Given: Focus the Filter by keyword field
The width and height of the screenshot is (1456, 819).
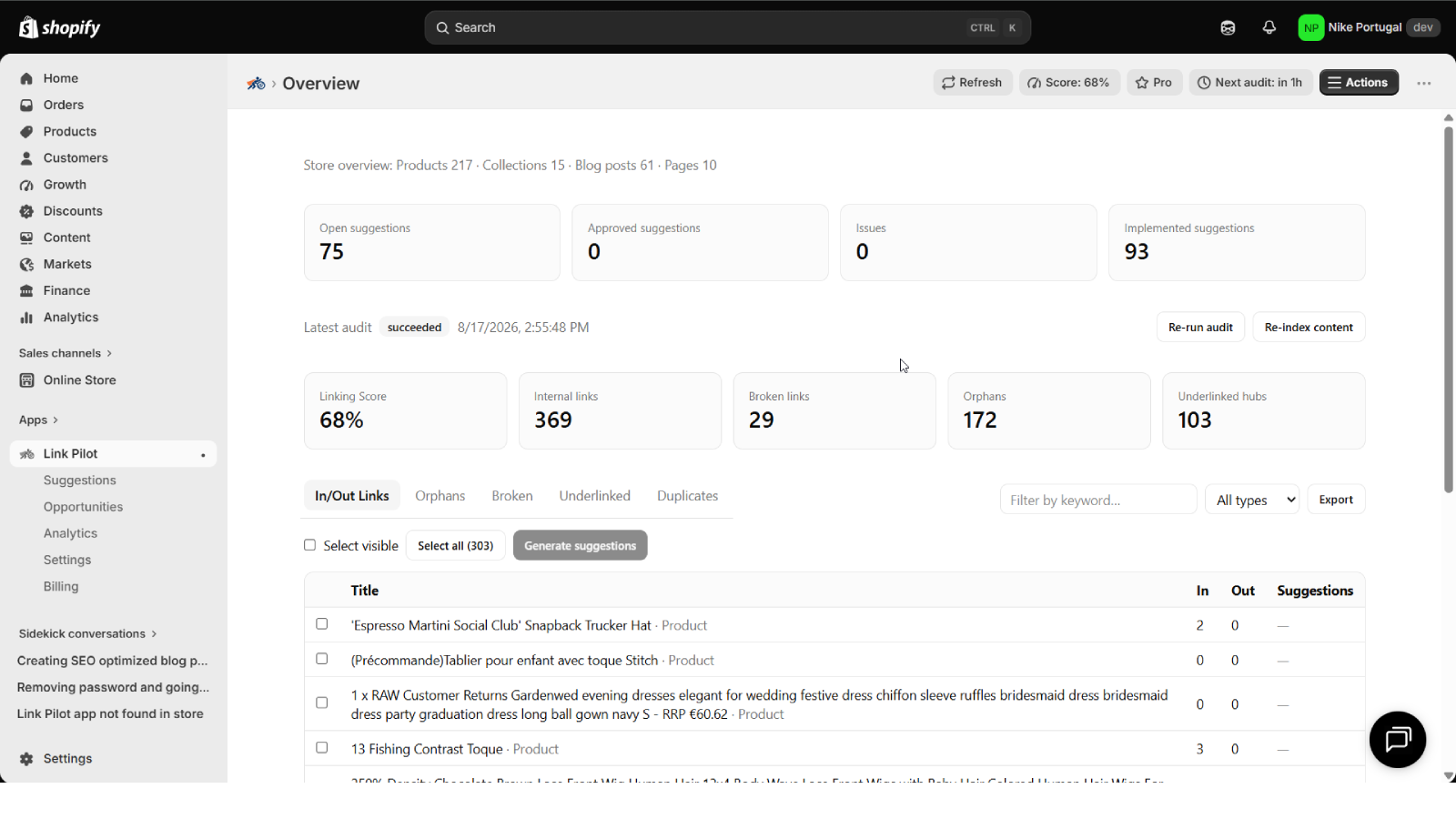Looking at the screenshot, I should click(1098, 500).
